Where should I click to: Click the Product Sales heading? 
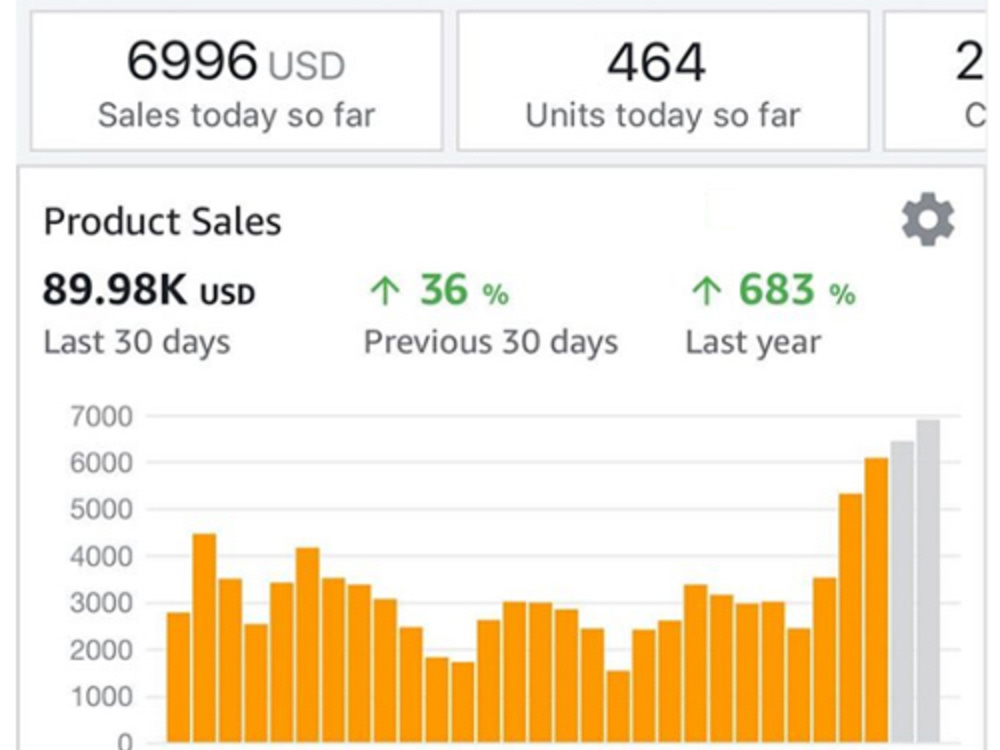click(x=162, y=222)
